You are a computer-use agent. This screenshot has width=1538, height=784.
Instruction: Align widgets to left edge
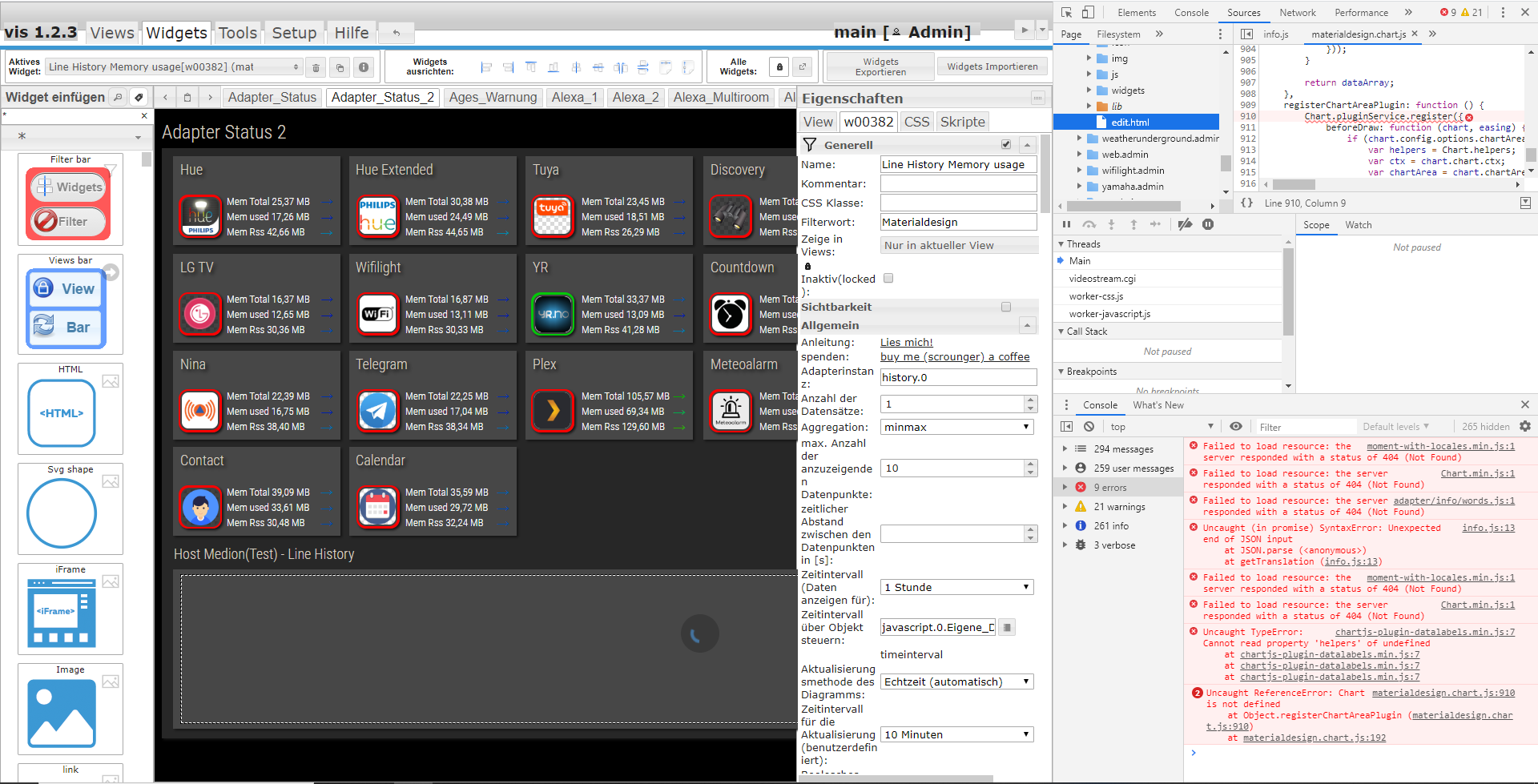pyautogui.click(x=486, y=67)
